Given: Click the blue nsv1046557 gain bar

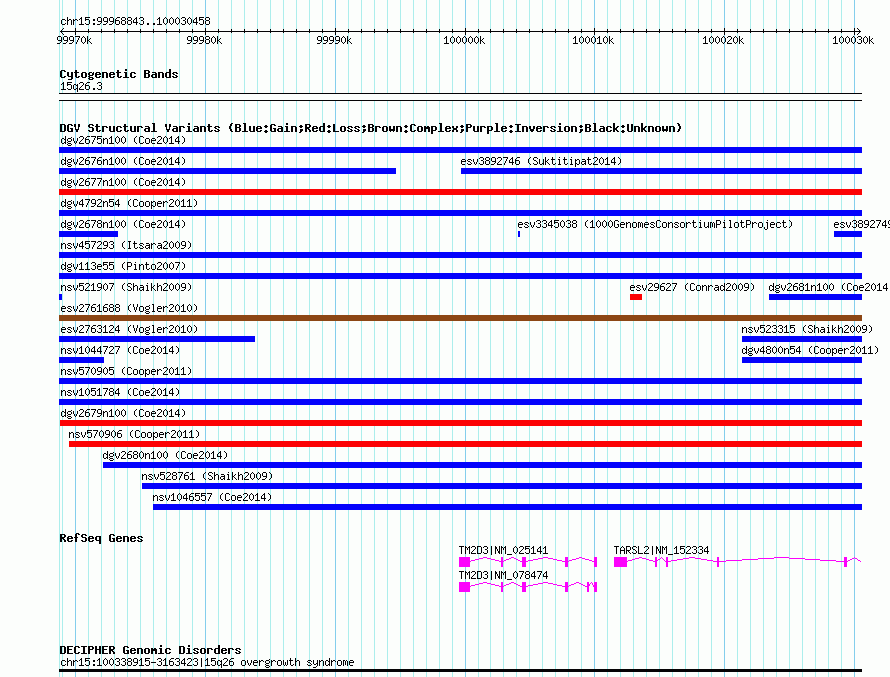Looking at the screenshot, I should coord(507,507).
